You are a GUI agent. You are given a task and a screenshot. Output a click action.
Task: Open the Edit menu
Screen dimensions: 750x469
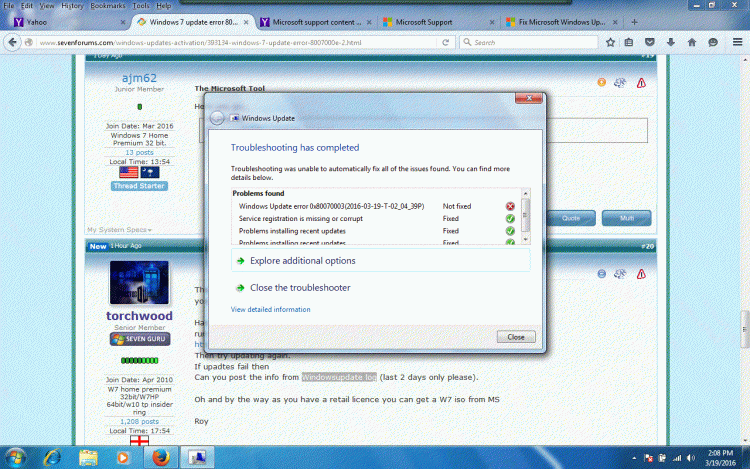tap(27, 6)
